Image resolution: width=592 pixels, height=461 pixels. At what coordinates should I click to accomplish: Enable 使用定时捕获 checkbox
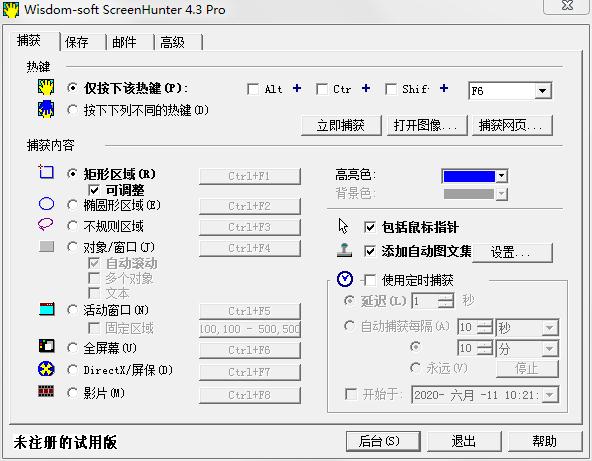tap(370, 280)
